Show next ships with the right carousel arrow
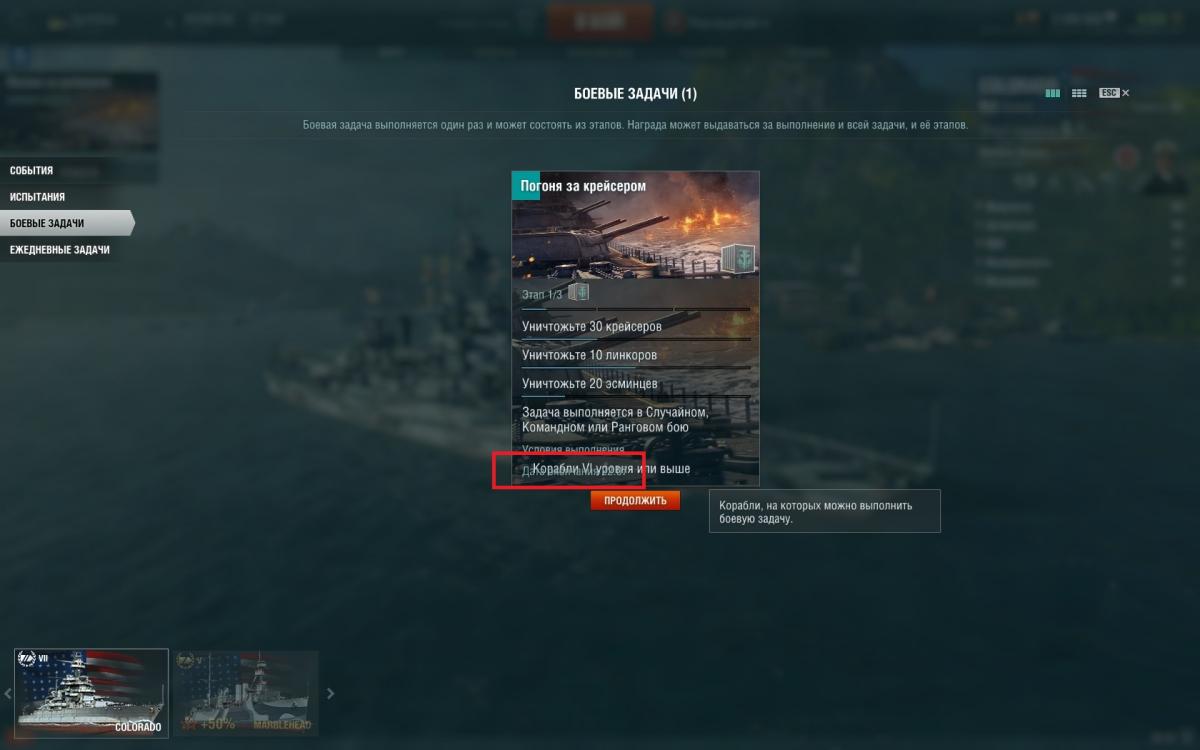The width and height of the screenshot is (1200, 750). [x=331, y=693]
